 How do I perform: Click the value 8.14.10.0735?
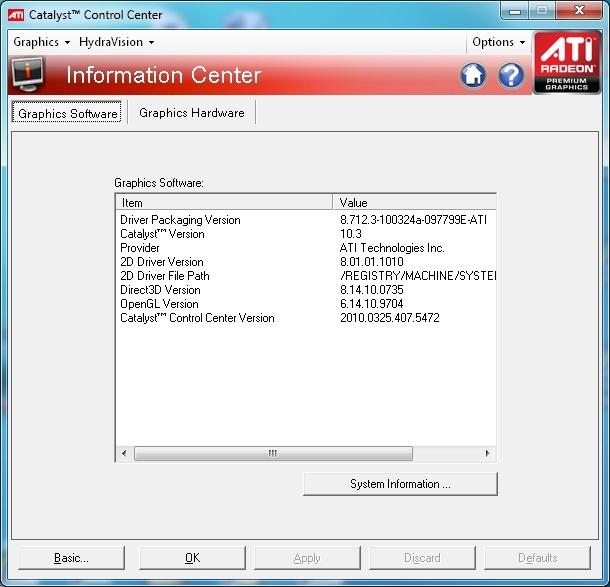click(372, 290)
